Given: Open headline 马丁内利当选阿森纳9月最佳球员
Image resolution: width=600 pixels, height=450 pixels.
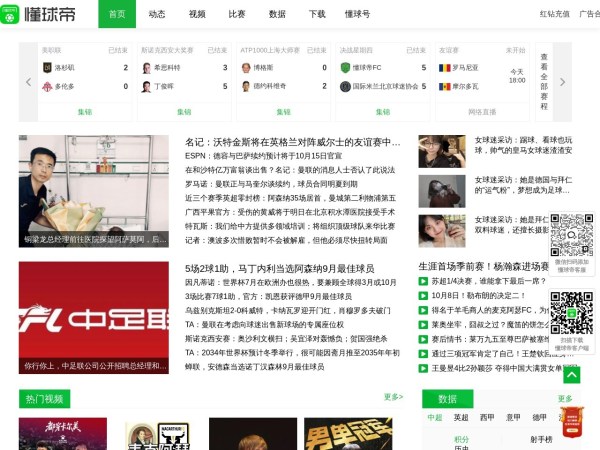Looking at the screenshot, I should 280,269.
